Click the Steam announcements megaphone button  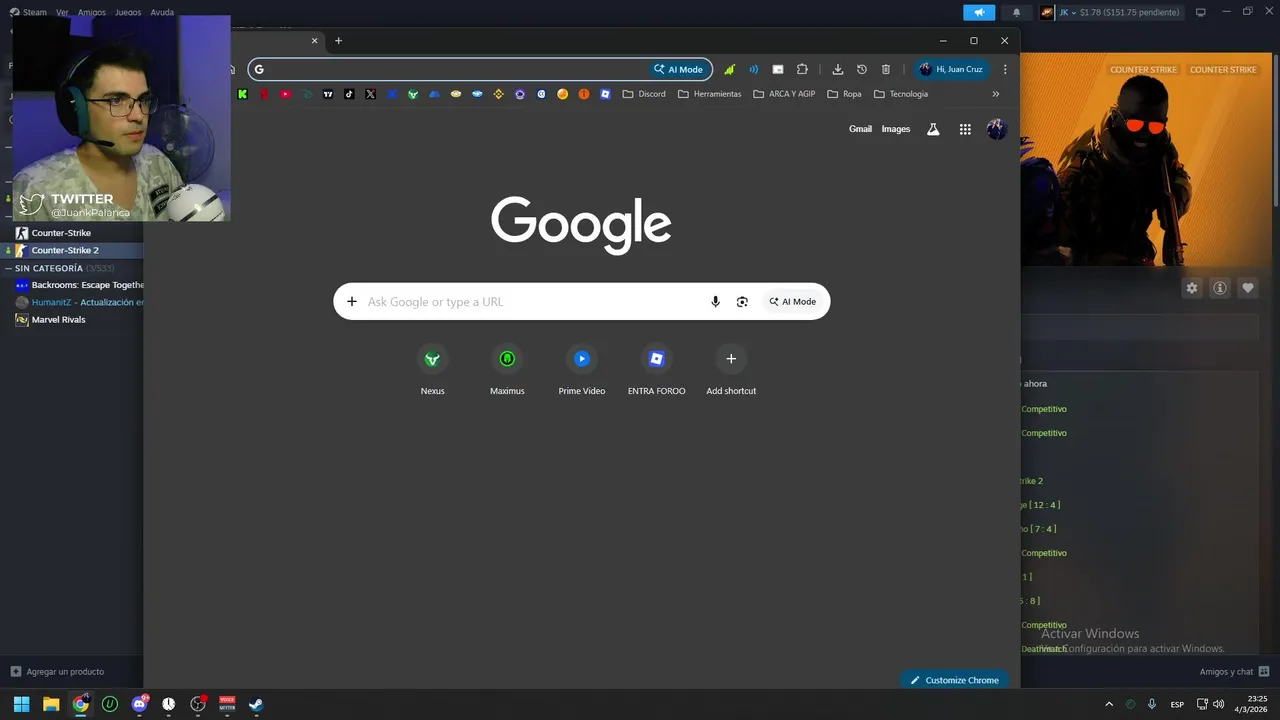click(x=979, y=12)
